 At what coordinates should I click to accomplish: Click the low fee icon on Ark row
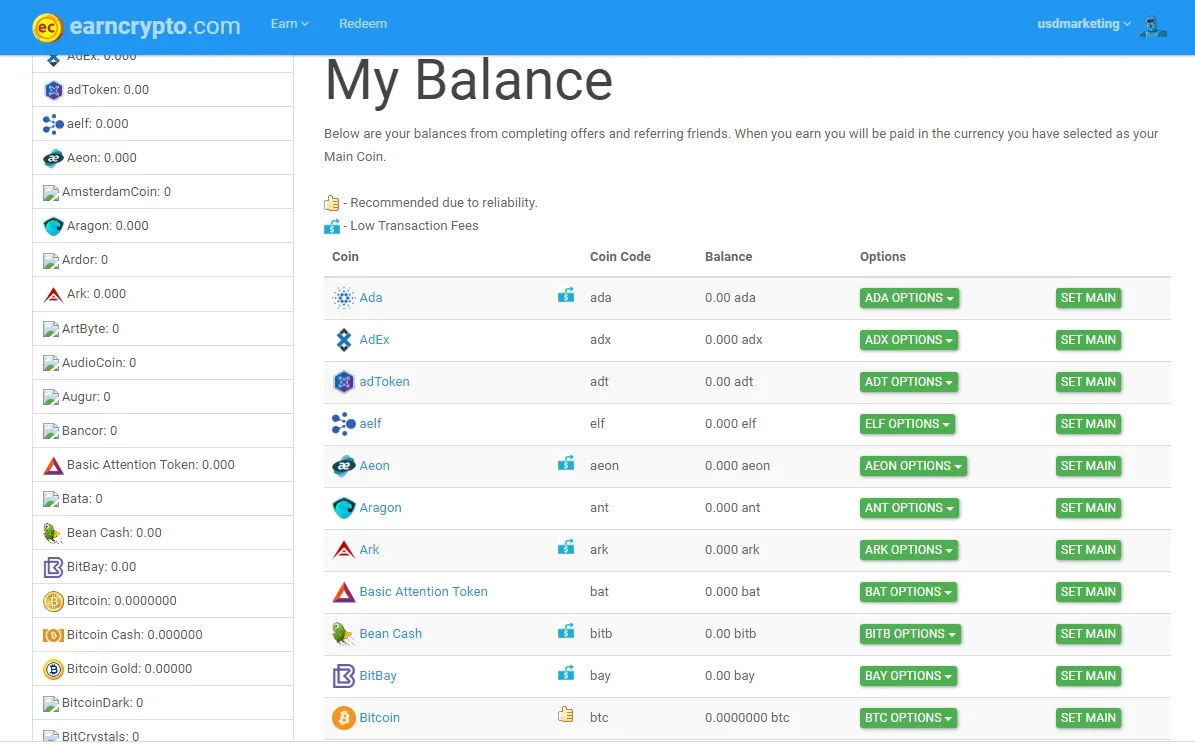(565, 547)
